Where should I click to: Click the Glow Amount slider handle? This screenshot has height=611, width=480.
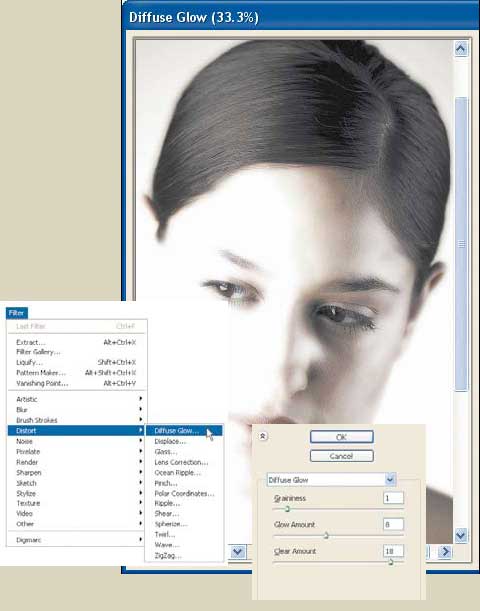coord(326,536)
